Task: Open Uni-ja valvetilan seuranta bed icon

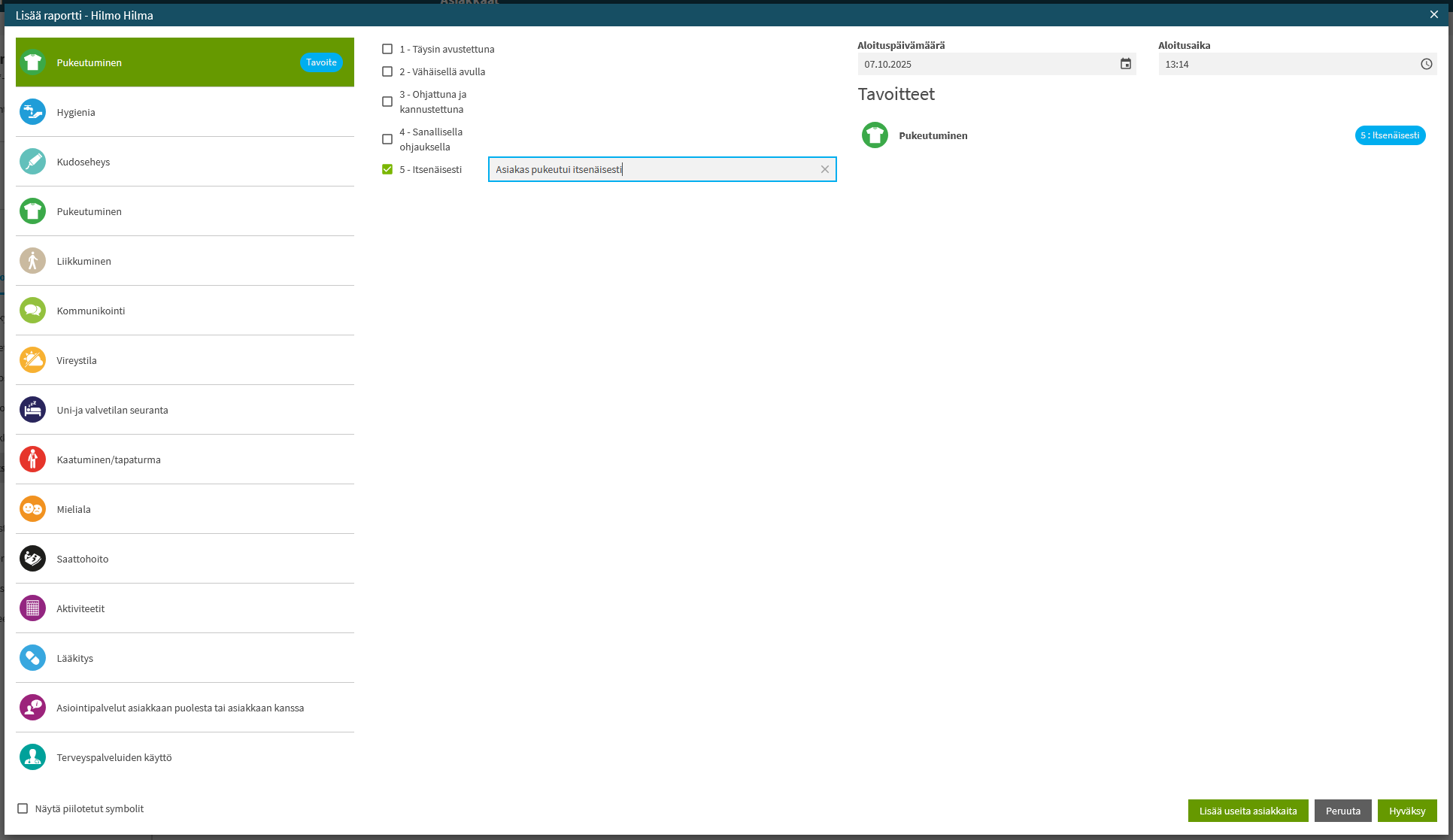Action: click(32, 410)
